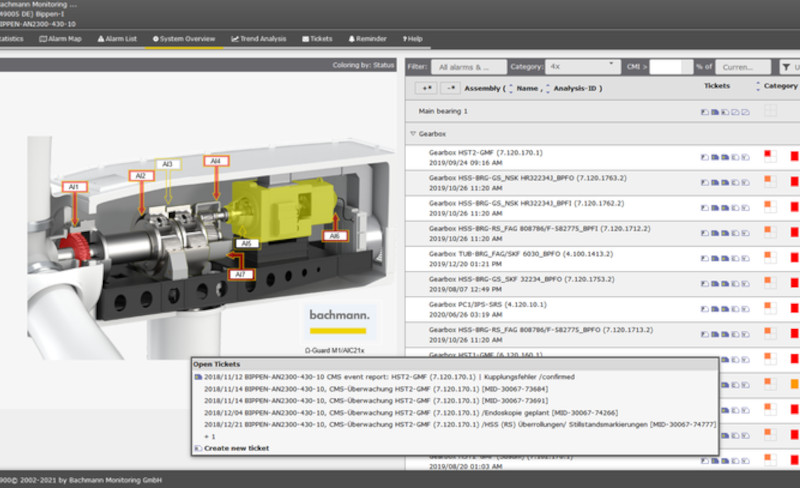Click first ticket icon in 808786/F-582775_BPFI row
Image resolution: width=800 pixels, height=488 pixels.
(x=705, y=233)
